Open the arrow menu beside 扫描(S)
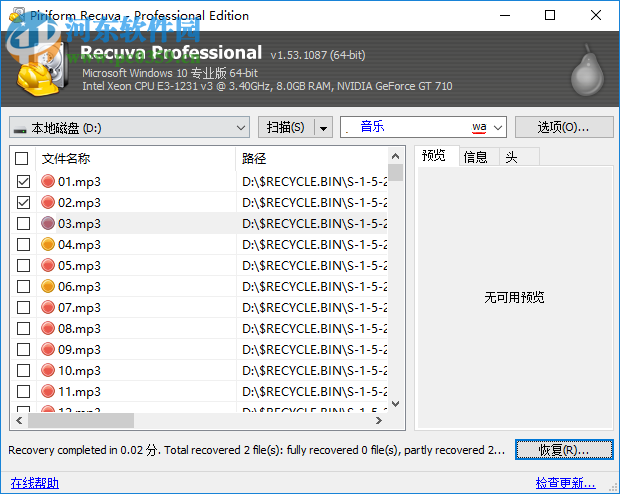The width and height of the screenshot is (620, 494). pos(323,128)
